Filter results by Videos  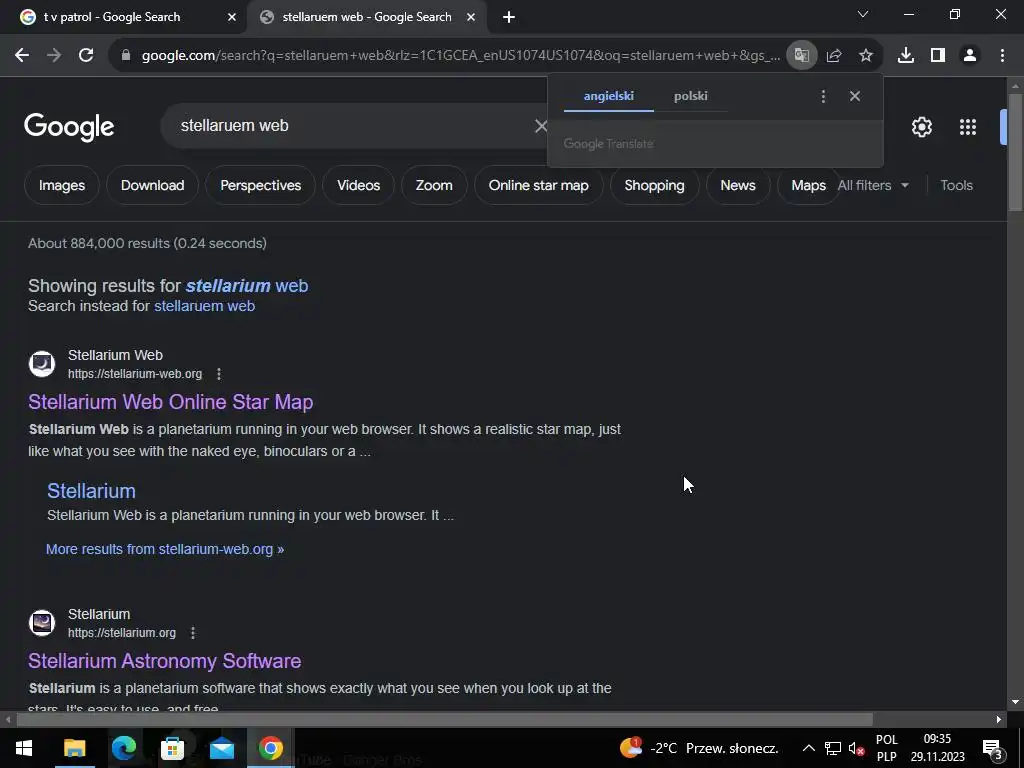359,185
